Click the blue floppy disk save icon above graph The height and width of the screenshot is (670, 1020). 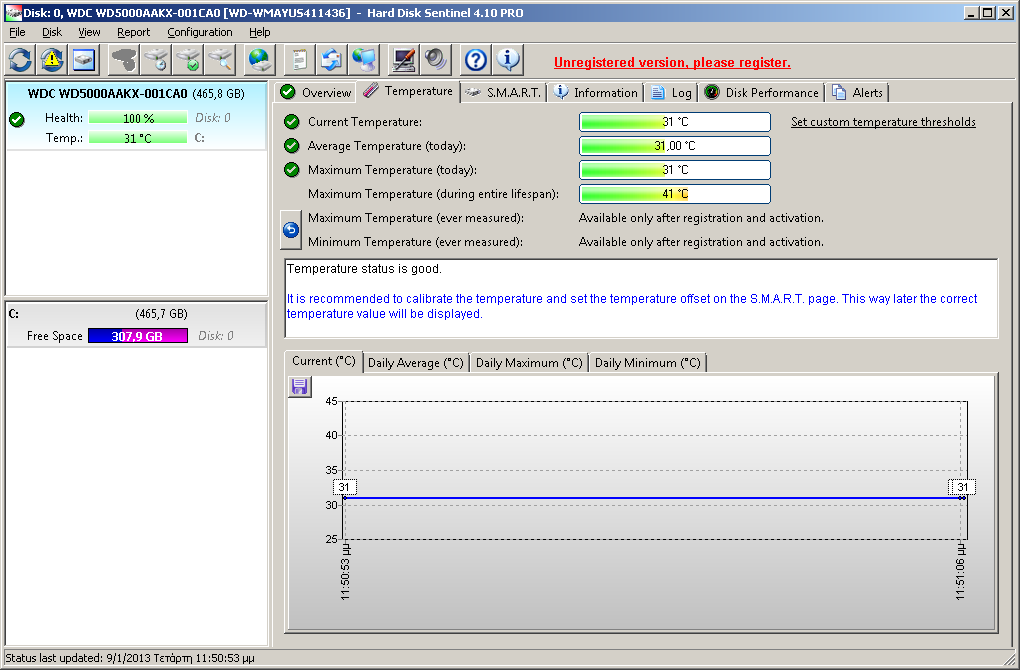point(299,387)
